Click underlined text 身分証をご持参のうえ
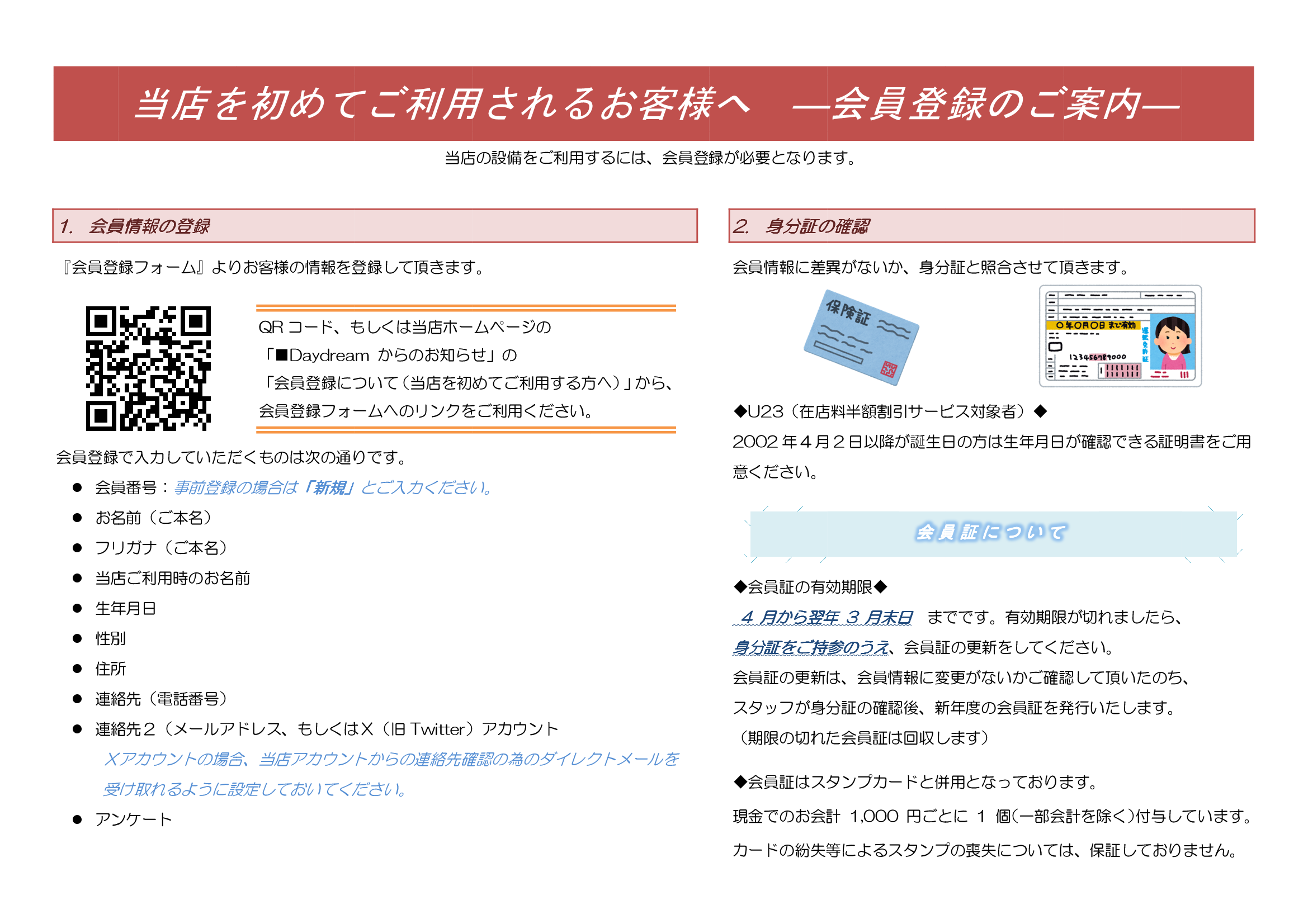This screenshot has height=924, width=1308. click(x=810, y=647)
